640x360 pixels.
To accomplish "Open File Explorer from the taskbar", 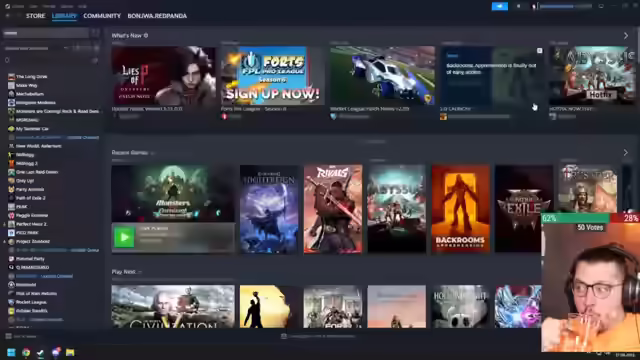I will (70, 352).
